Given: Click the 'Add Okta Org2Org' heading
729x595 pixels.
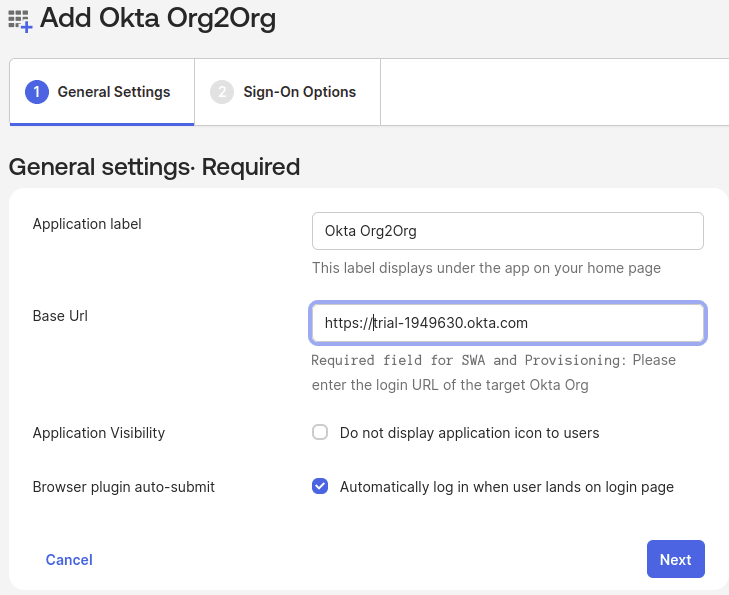Looking at the screenshot, I should (x=158, y=19).
